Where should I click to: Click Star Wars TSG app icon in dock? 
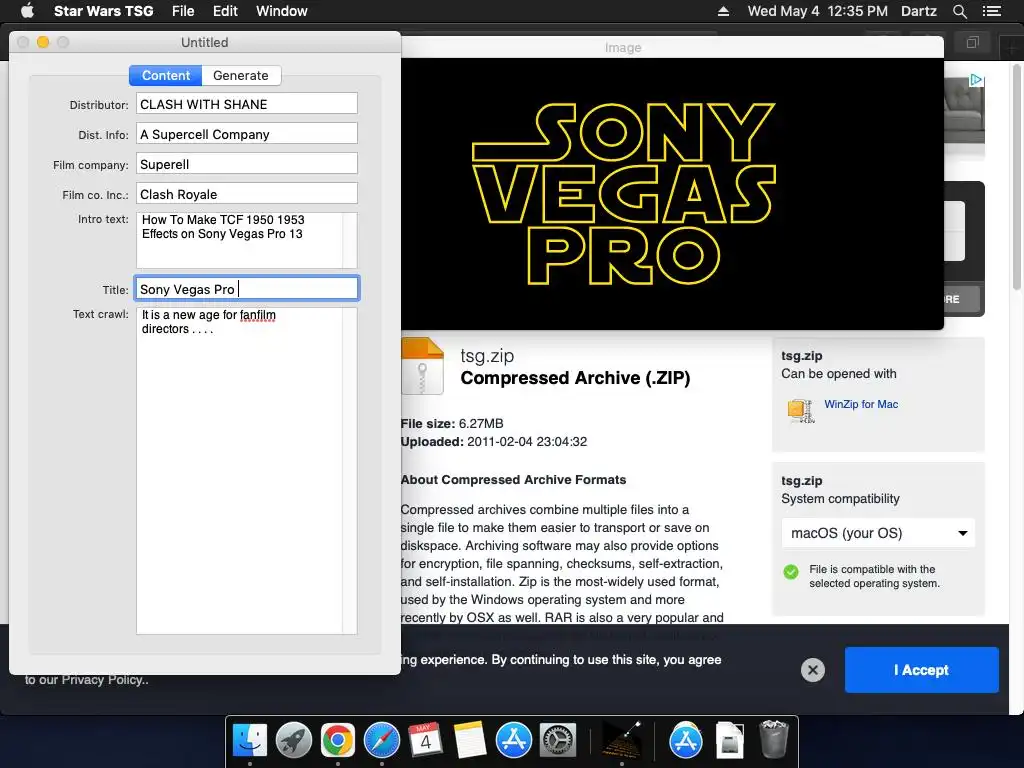pos(621,741)
